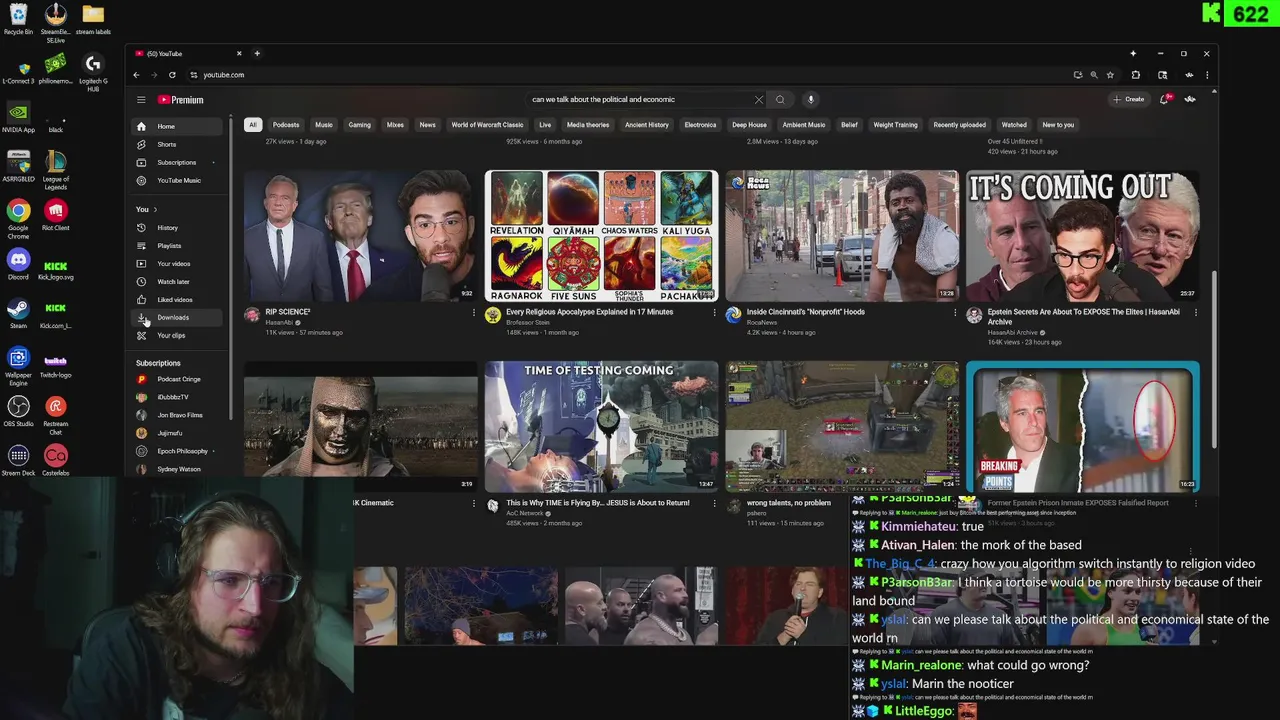This screenshot has height=720, width=1280.
Task: Open Jon Bravo Films channel
Action: (x=178, y=415)
